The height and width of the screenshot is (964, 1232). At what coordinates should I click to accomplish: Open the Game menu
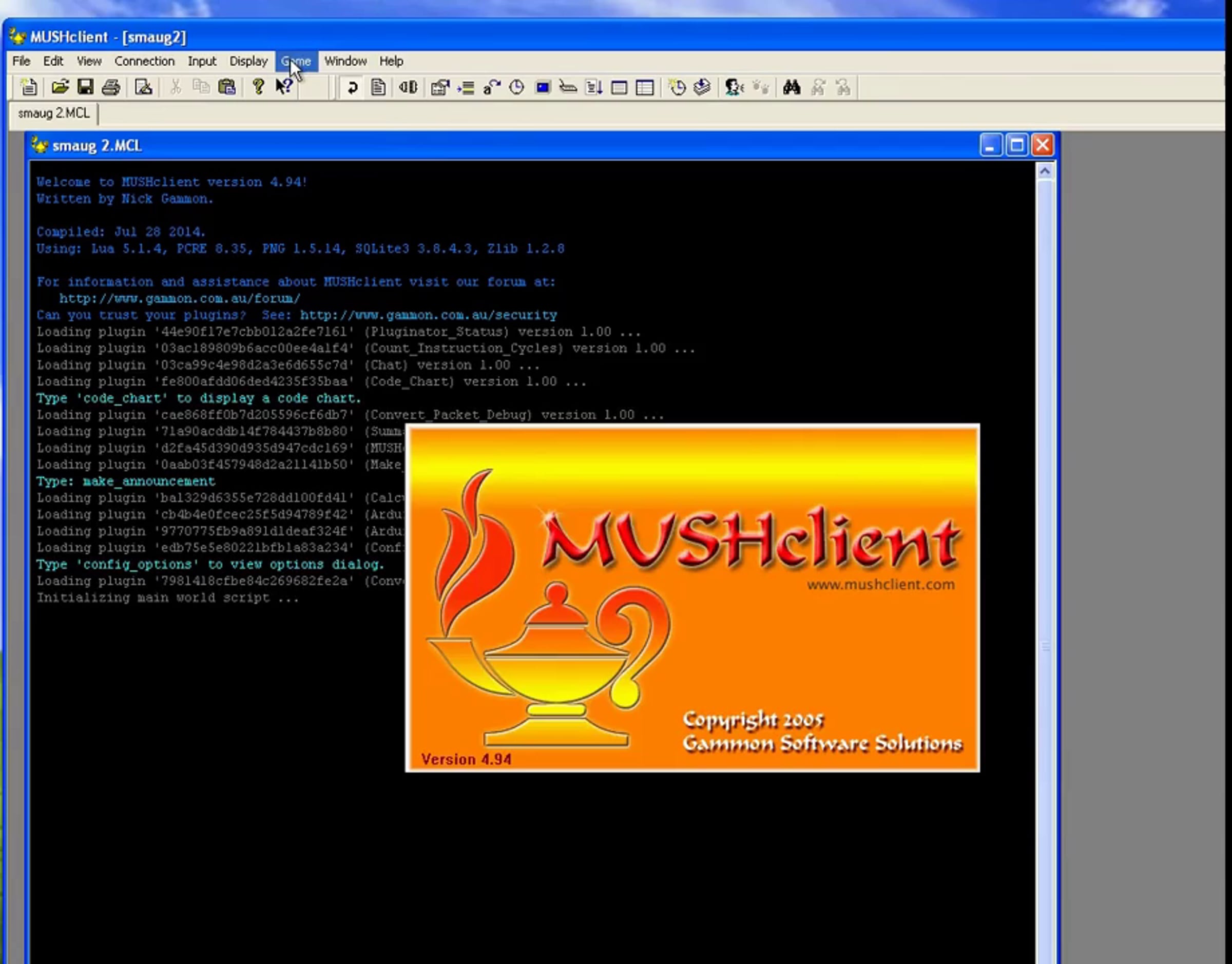[x=296, y=61]
